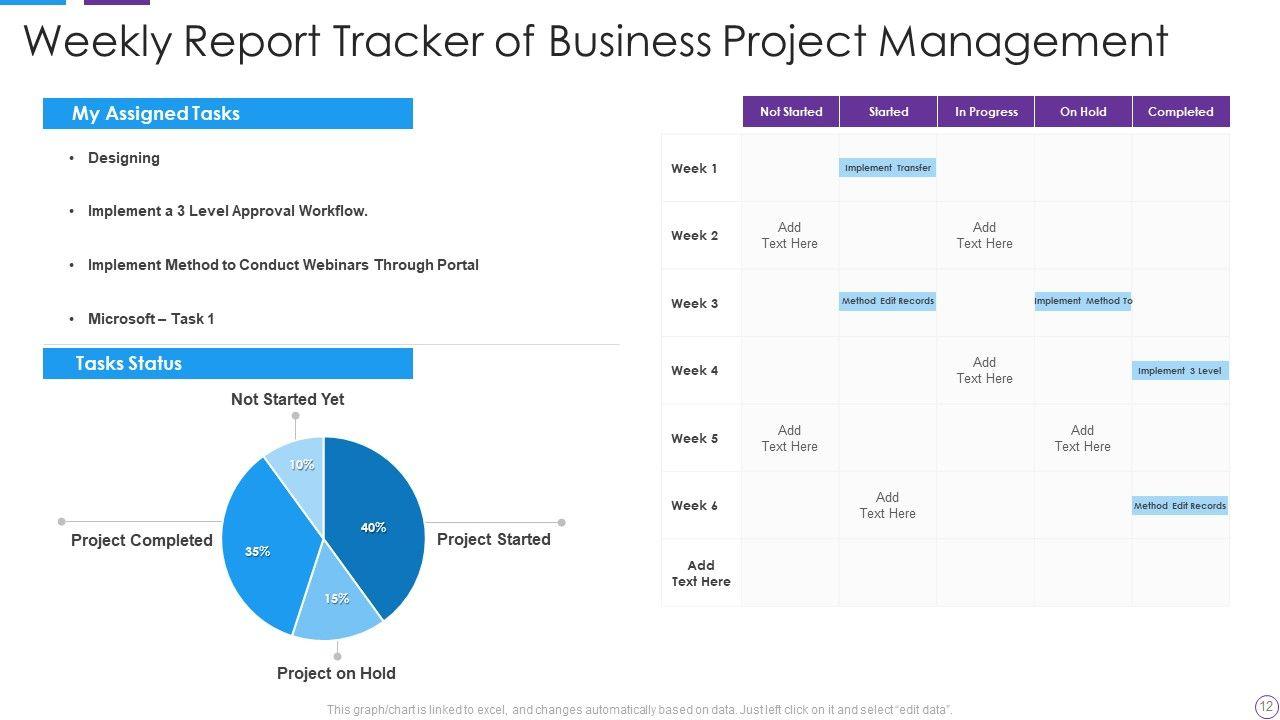Click the On Hold column header
The image size is (1280, 720).
point(1083,112)
